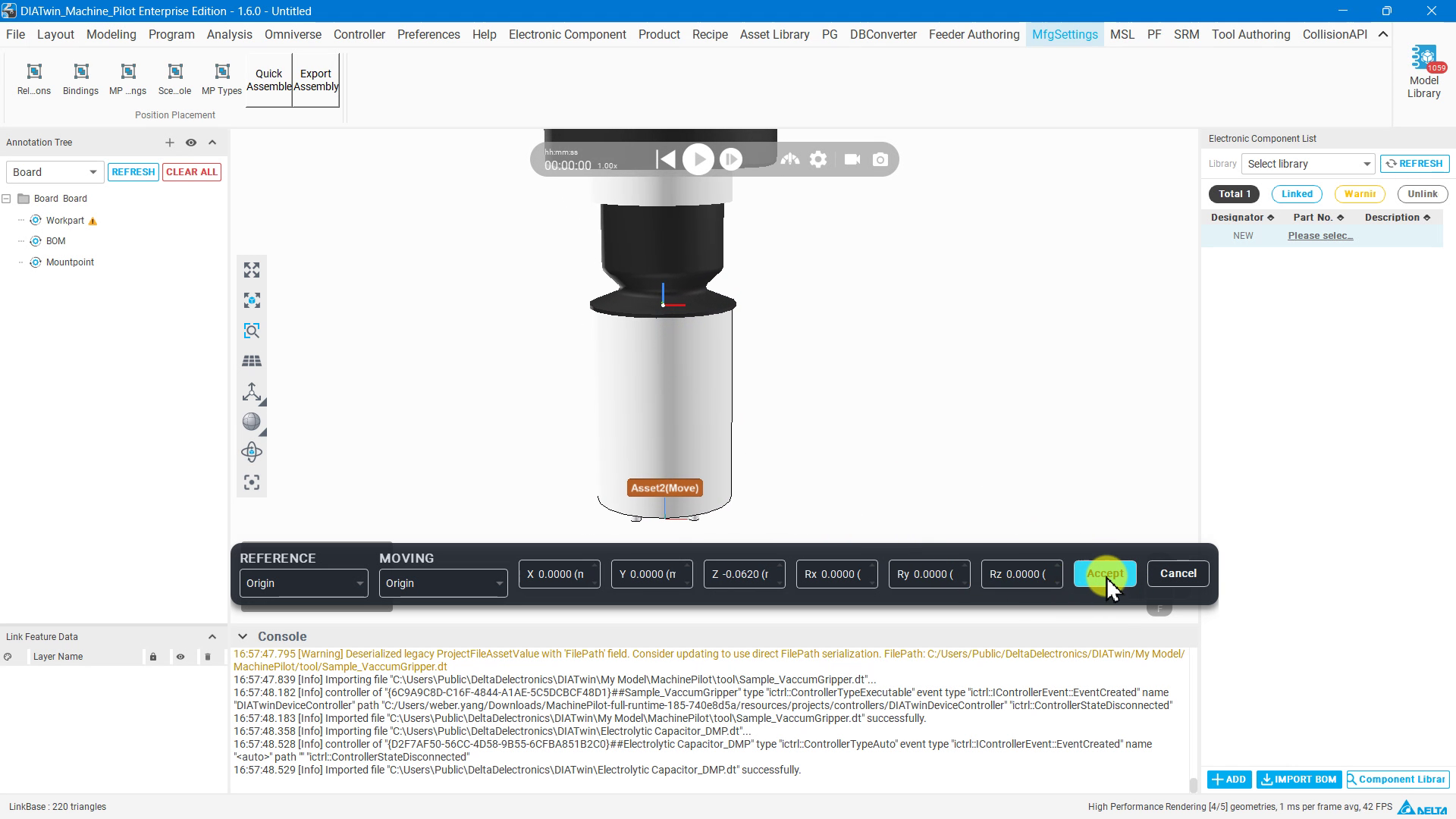Refresh the Electronic Component List

tap(1415, 164)
